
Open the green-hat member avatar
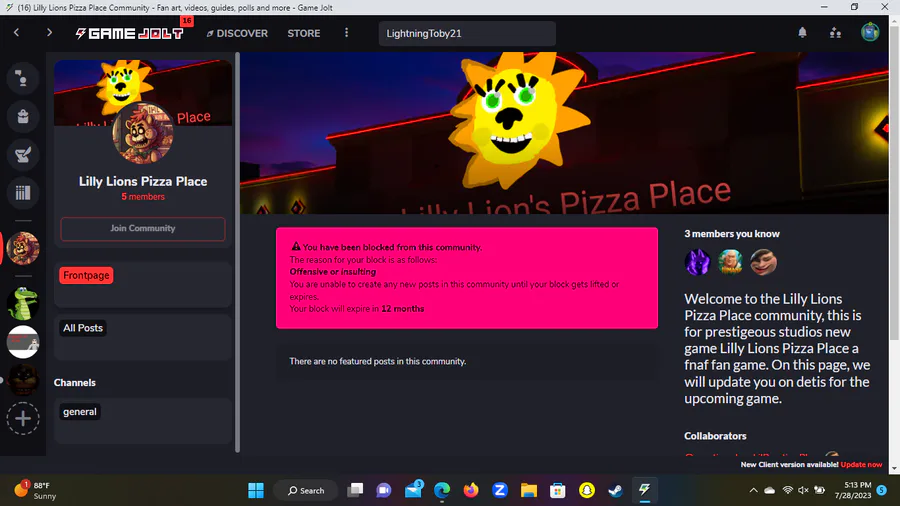[730, 262]
